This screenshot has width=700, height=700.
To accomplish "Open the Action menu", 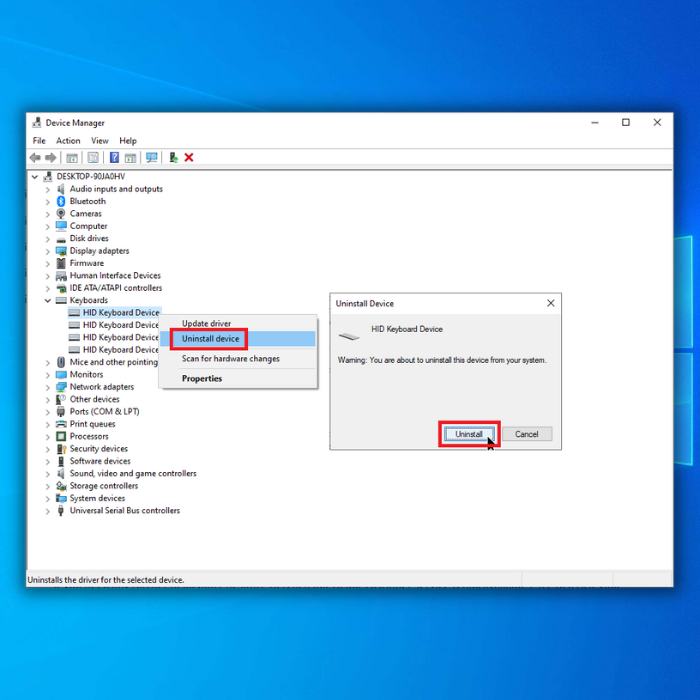I will coord(68,141).
